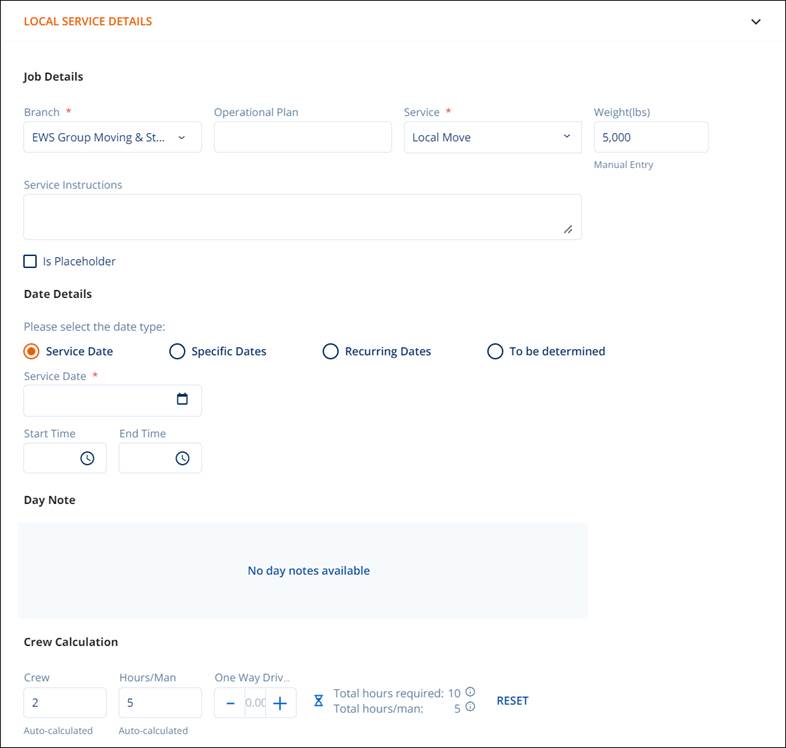
Task: Click info icon next to Total hours required
Action: pos(470,692)
